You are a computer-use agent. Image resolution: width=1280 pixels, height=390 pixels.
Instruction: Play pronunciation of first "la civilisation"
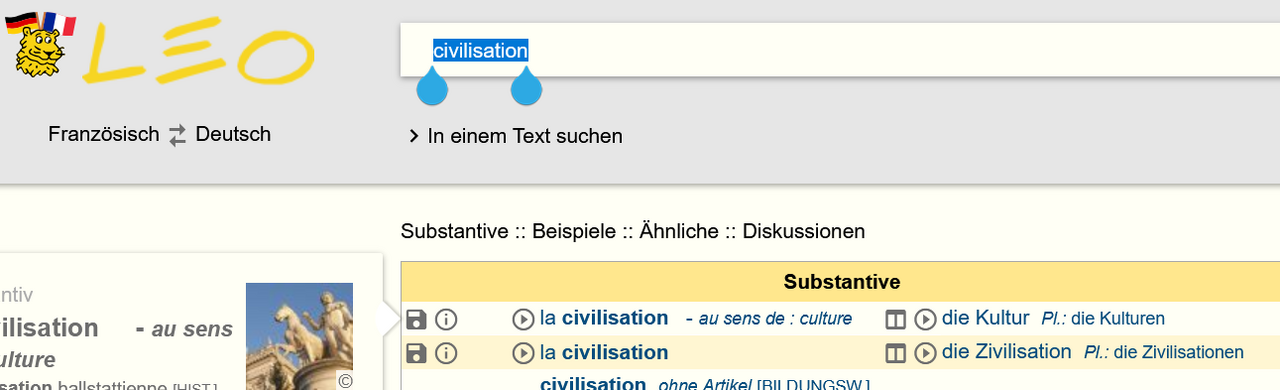pyautogui.click(x=523, y=320)
